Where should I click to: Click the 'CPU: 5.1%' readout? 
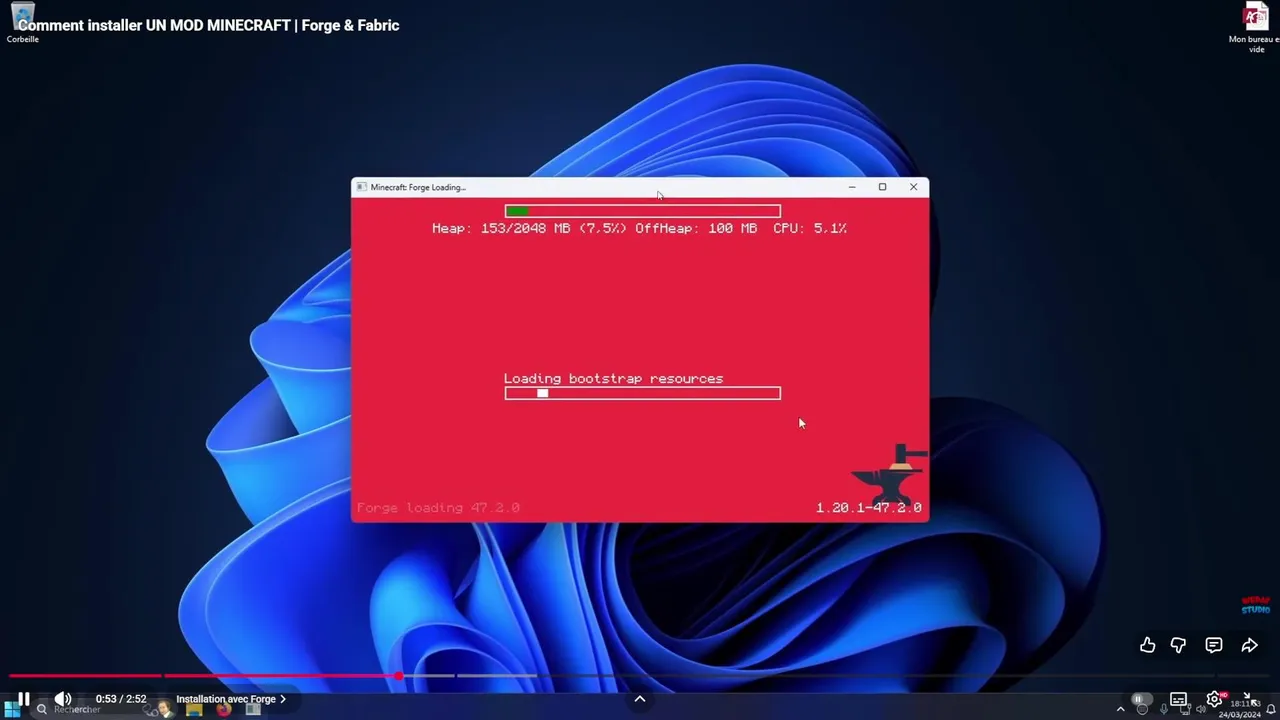click(810, 228)
